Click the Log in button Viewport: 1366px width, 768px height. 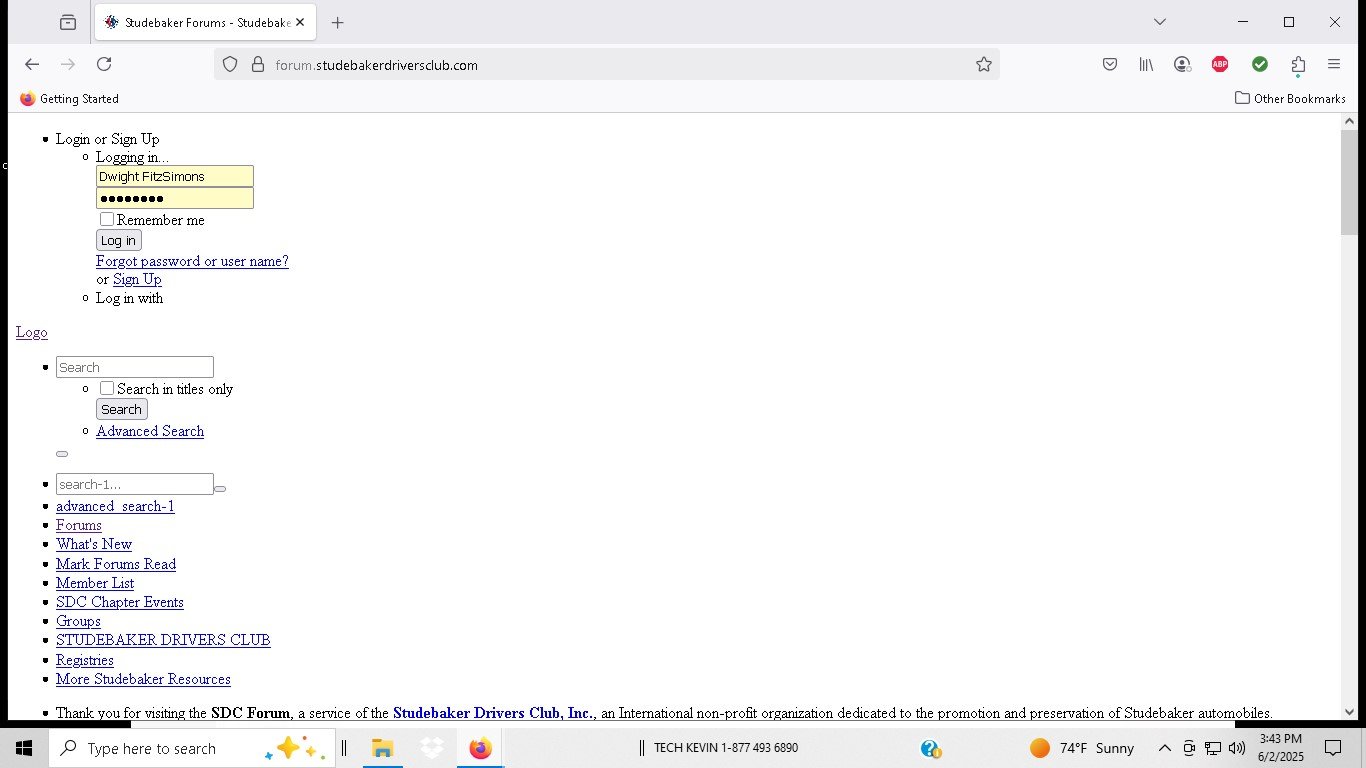[x=119, y=240]
